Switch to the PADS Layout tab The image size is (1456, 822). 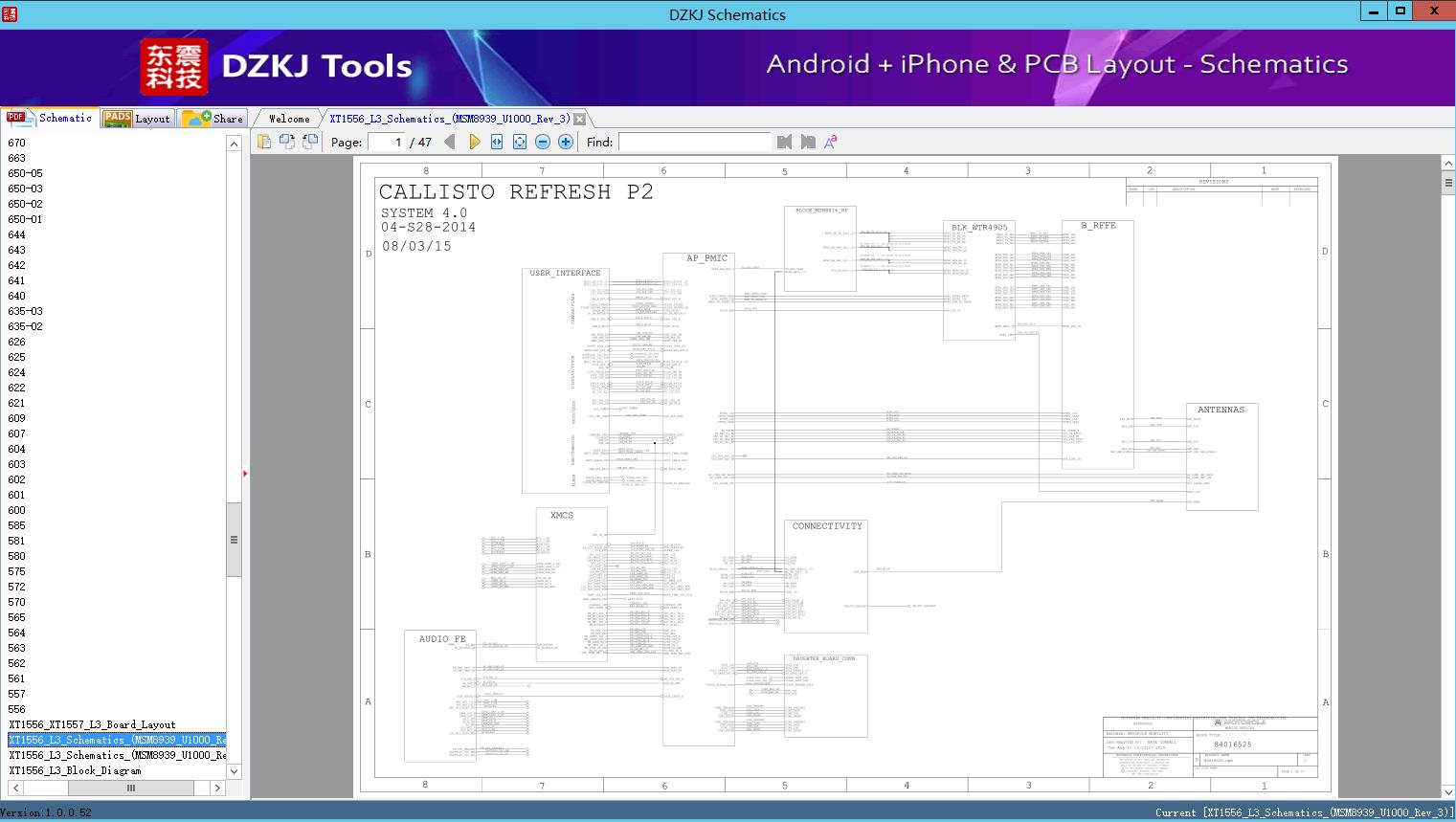pos(137,119)
